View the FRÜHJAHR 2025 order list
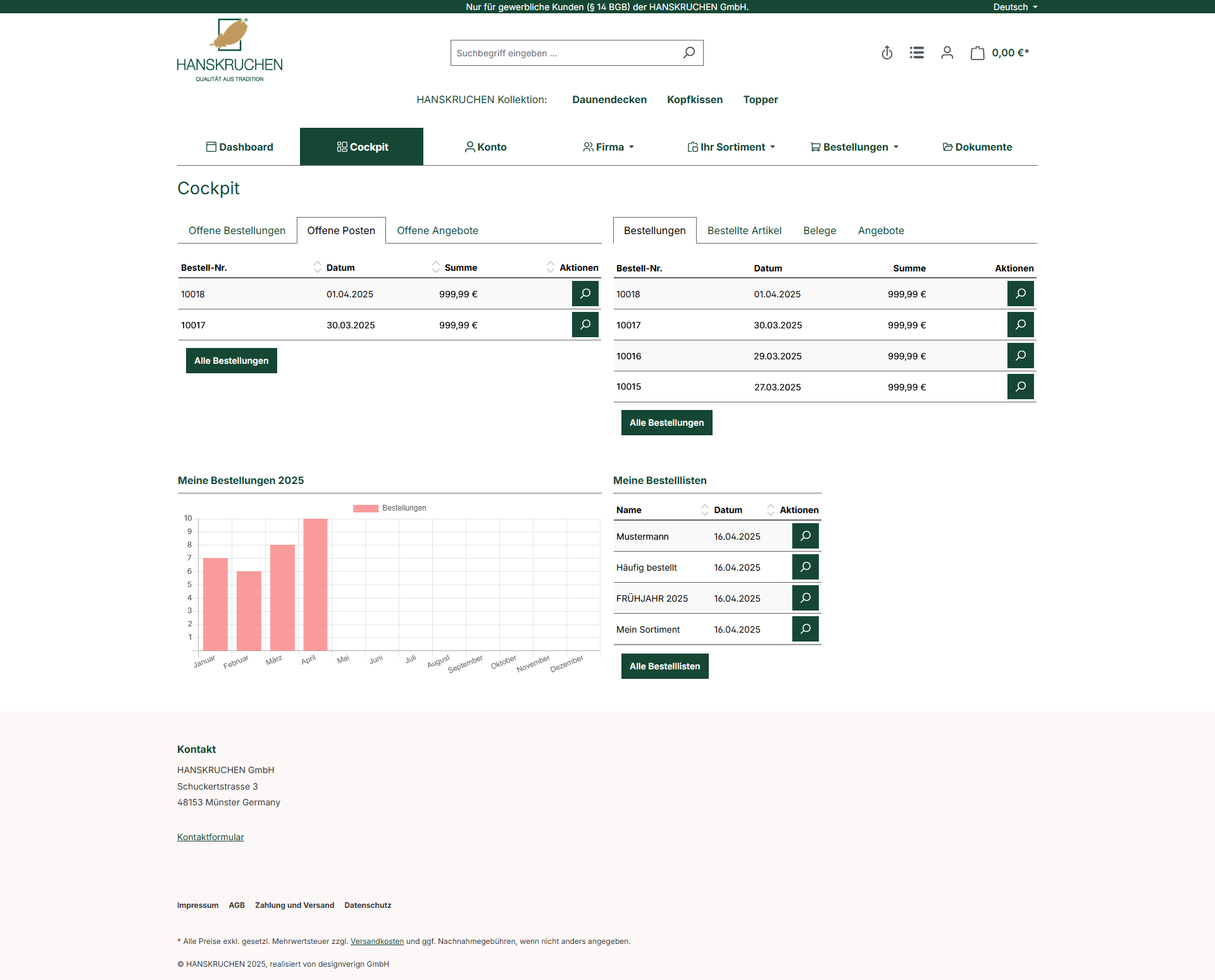Screen dimensions: 1215x980 point(805,598)
